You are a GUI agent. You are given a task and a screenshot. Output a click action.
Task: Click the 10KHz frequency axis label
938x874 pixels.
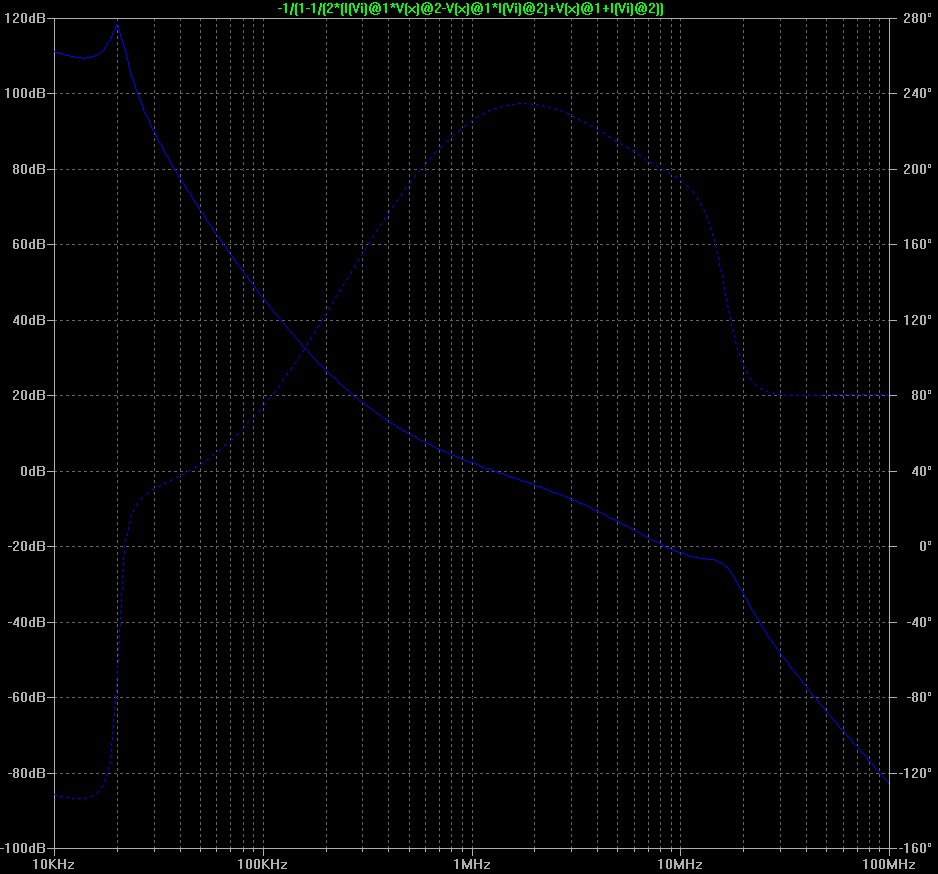point(53,864)
